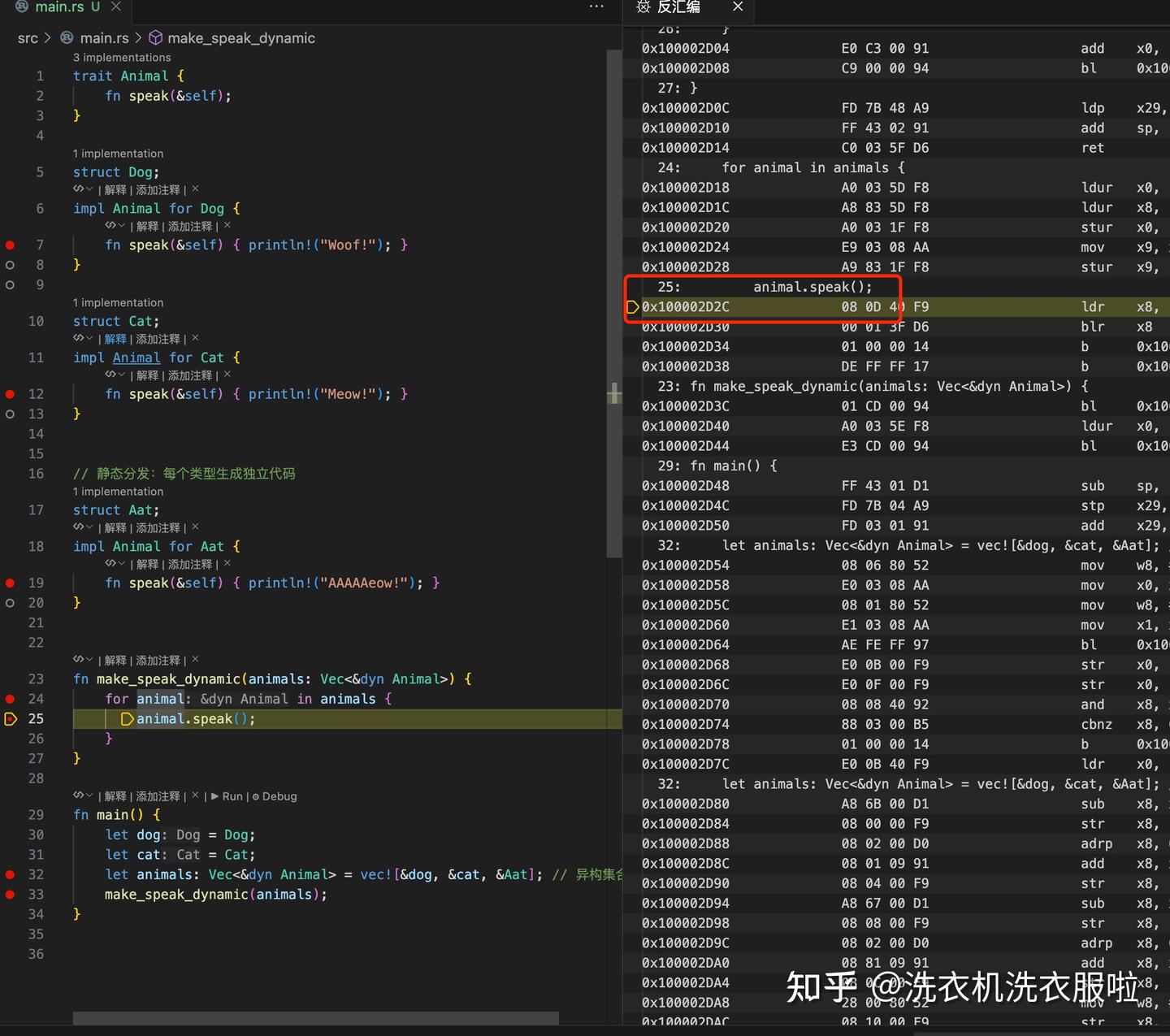Toggle the breakpoint on line 32
The height and width of the screenshot is (1036, 1170).
point(10,874)
